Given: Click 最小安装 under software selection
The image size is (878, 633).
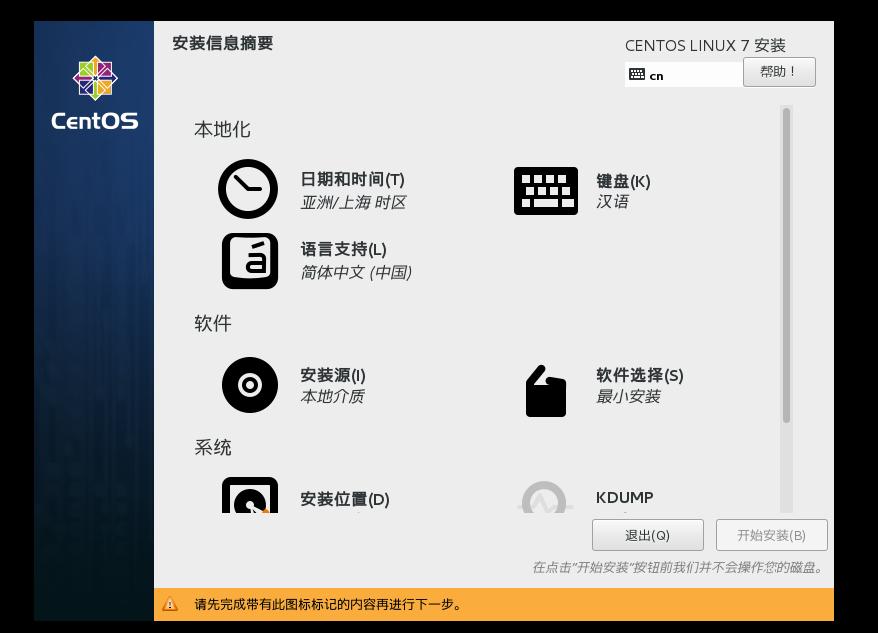Looking at the screenshot, I should pyautogui.click(x=630, y=396).
